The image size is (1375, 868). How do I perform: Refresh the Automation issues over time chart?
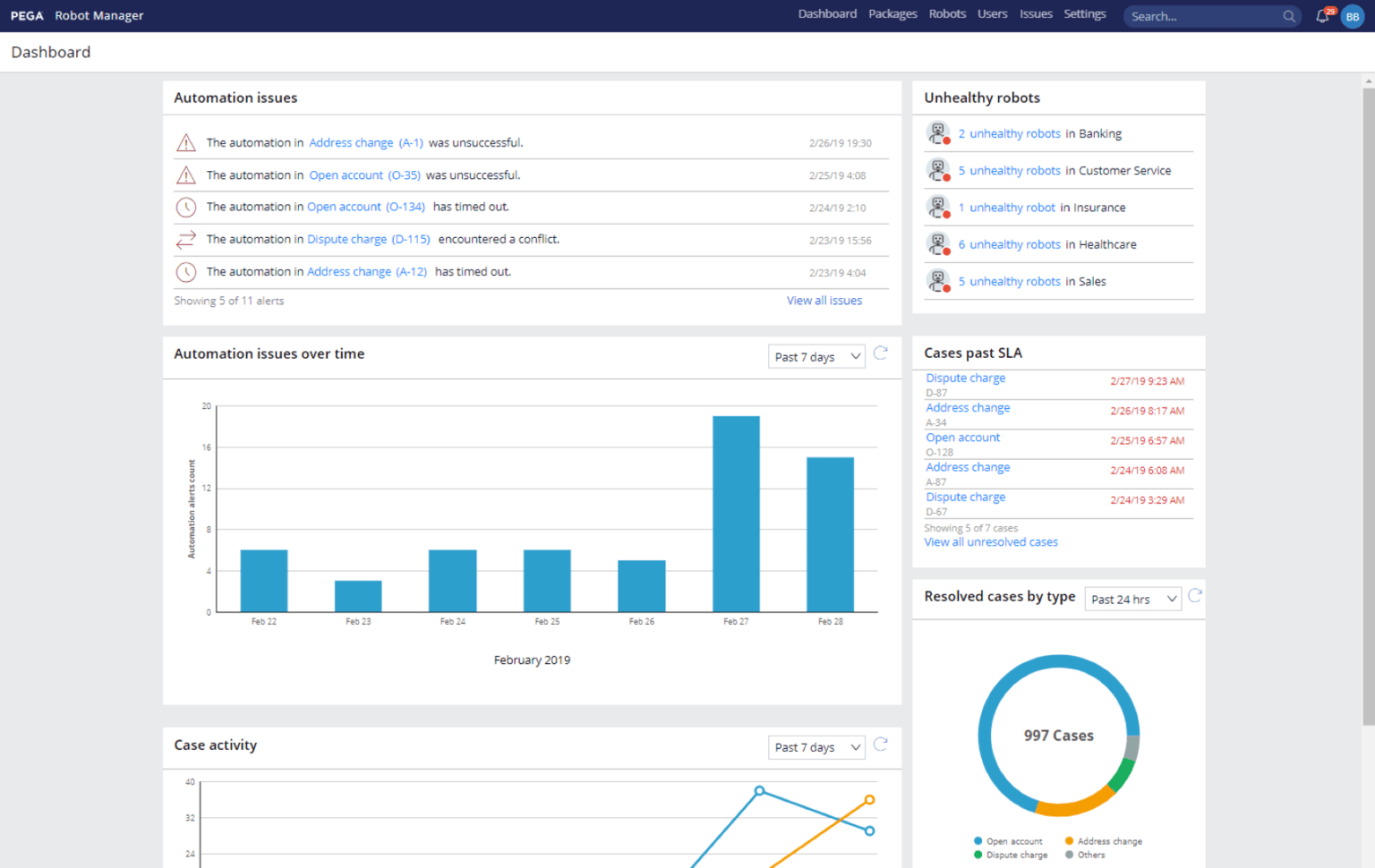pyautogui.click(x=880, y=353)
